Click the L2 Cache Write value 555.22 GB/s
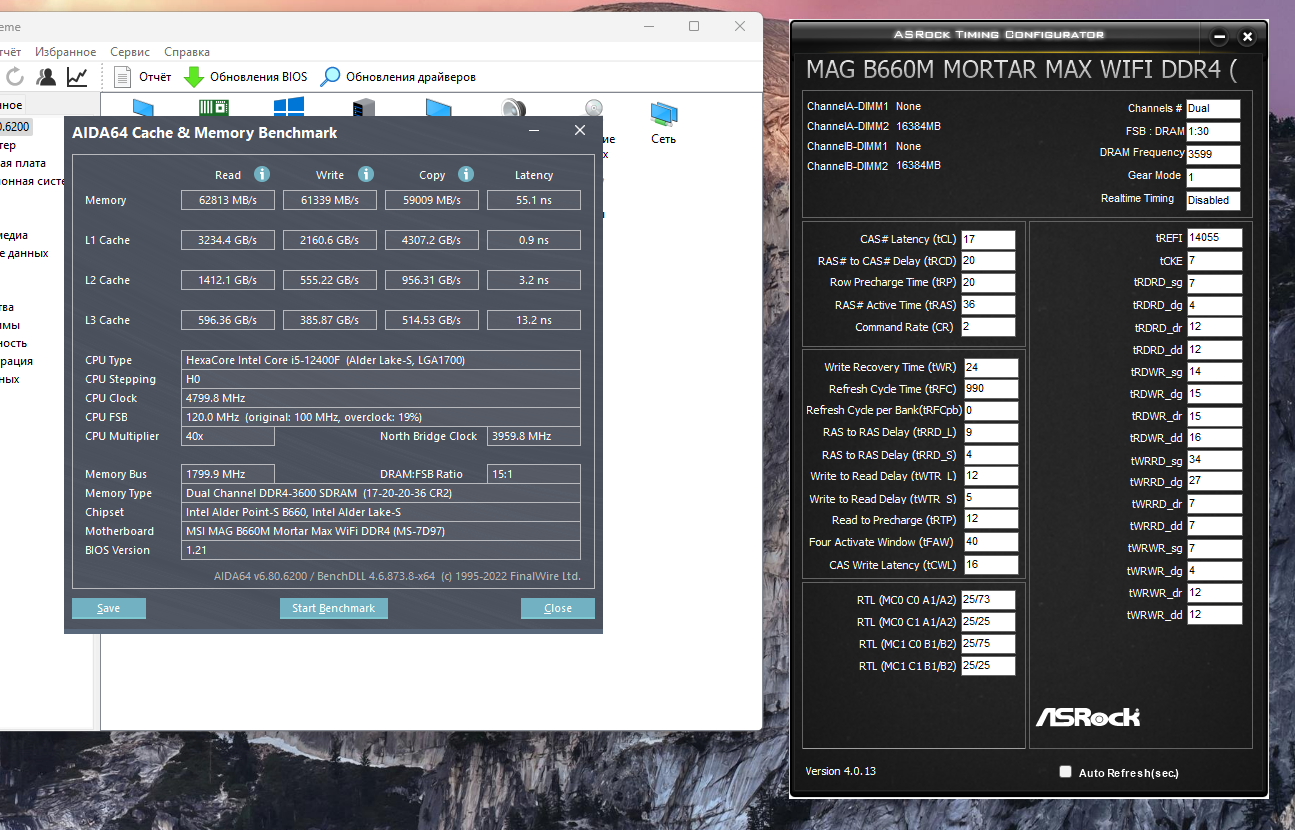 pos(330,280)
